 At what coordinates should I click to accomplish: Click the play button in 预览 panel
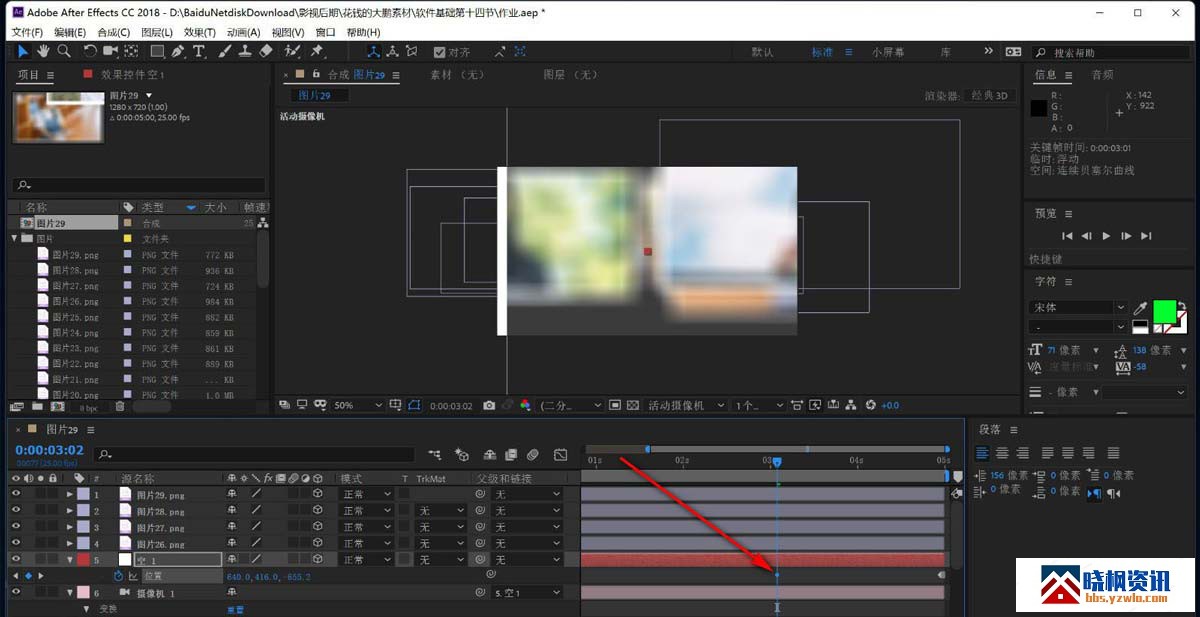[x=1106, y=236]
